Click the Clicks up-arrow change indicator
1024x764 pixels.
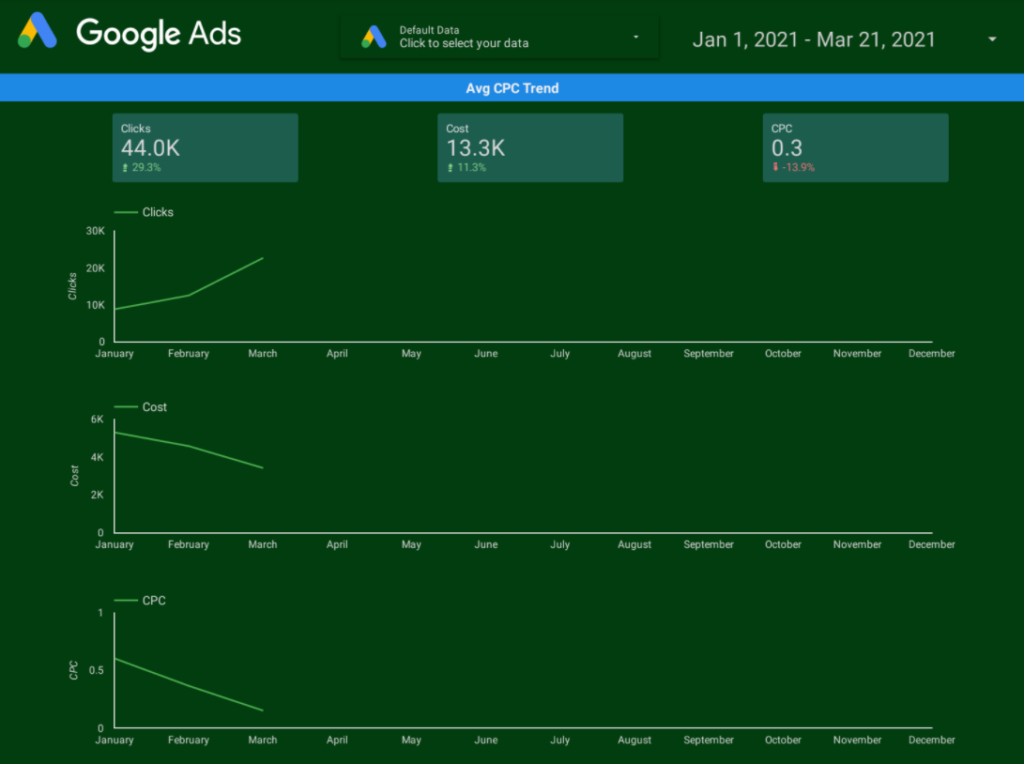point(125,168)
